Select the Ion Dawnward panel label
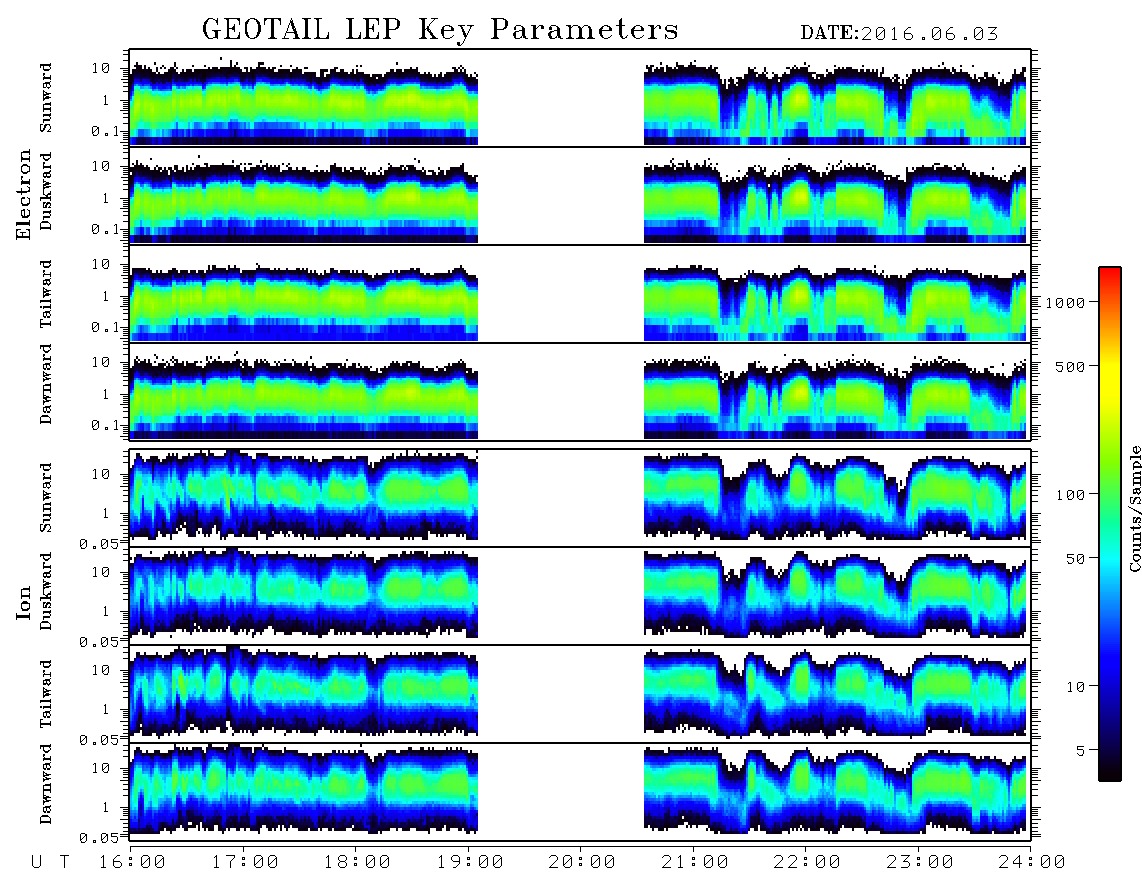 point(46,784)
